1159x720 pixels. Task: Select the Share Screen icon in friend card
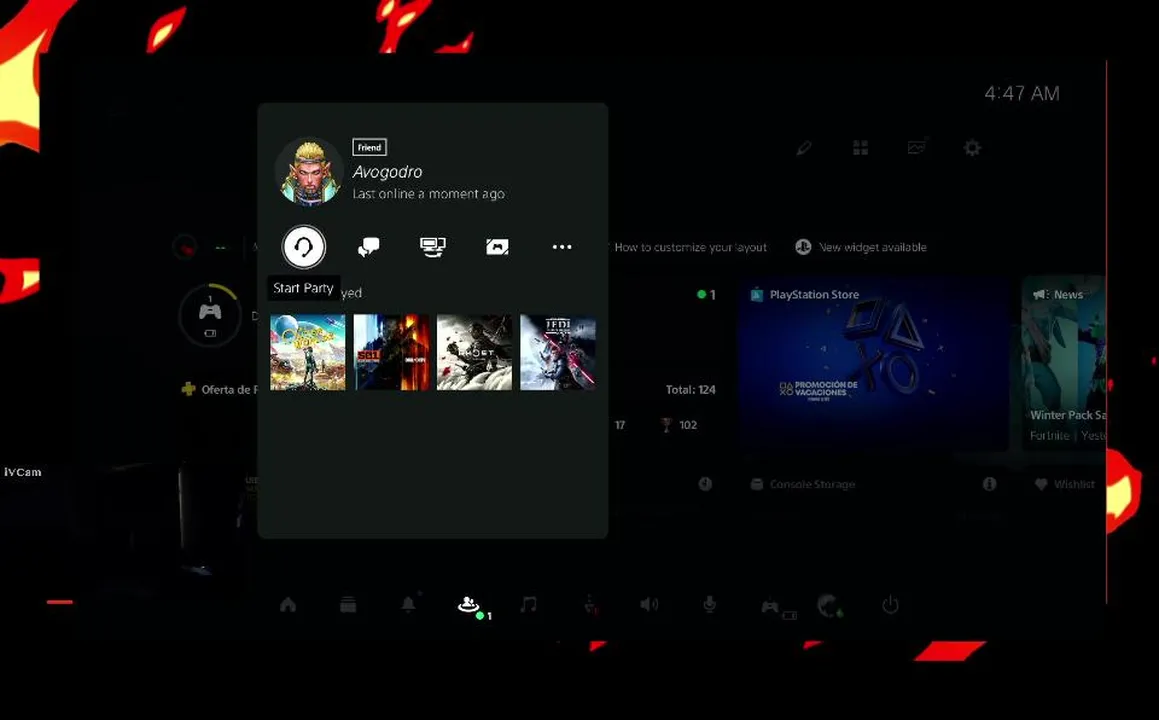(432, 247)
